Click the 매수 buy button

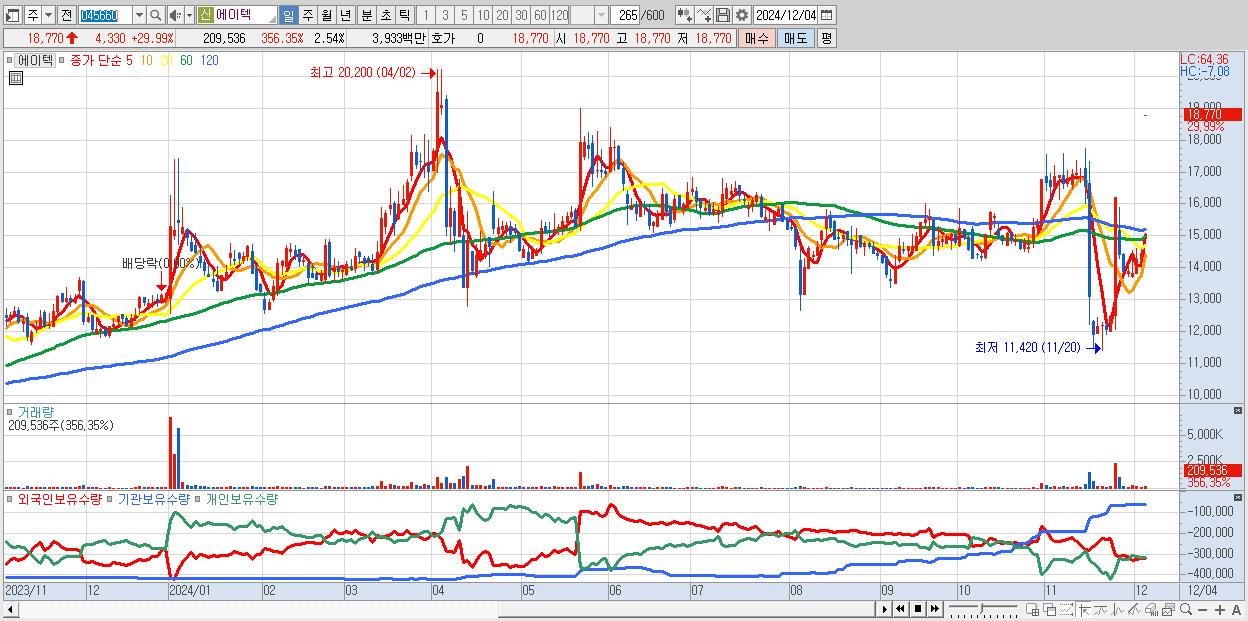(756, 38)
